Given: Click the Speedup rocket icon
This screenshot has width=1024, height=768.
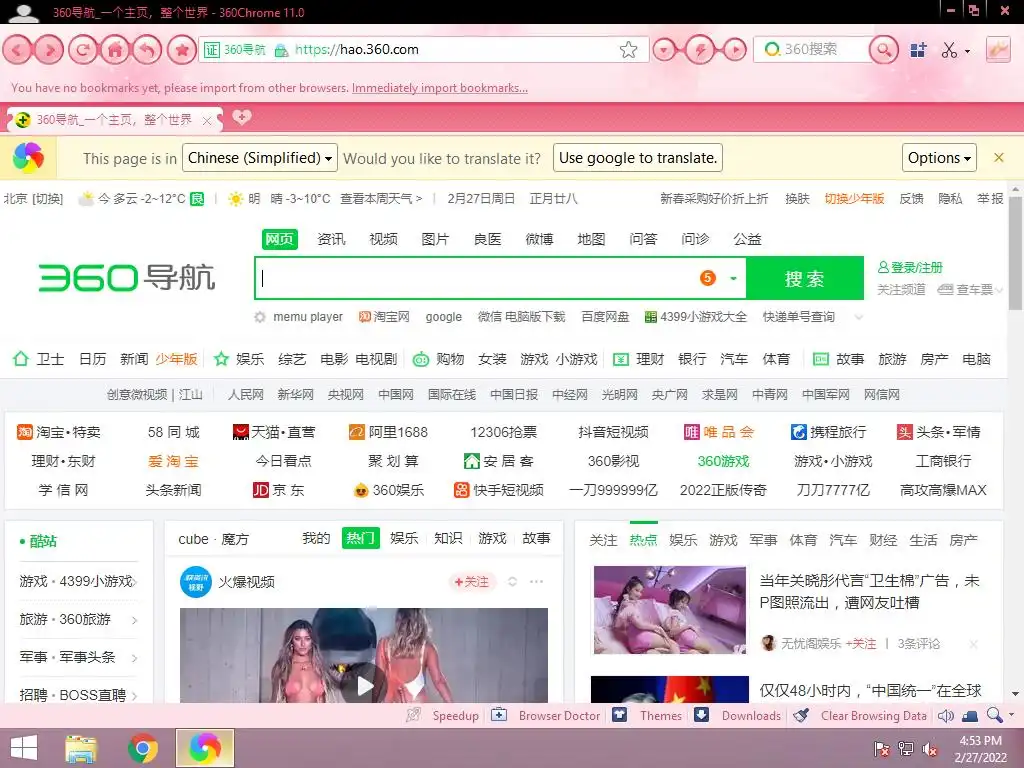Looking at the screenshot, I should point(413,714).
